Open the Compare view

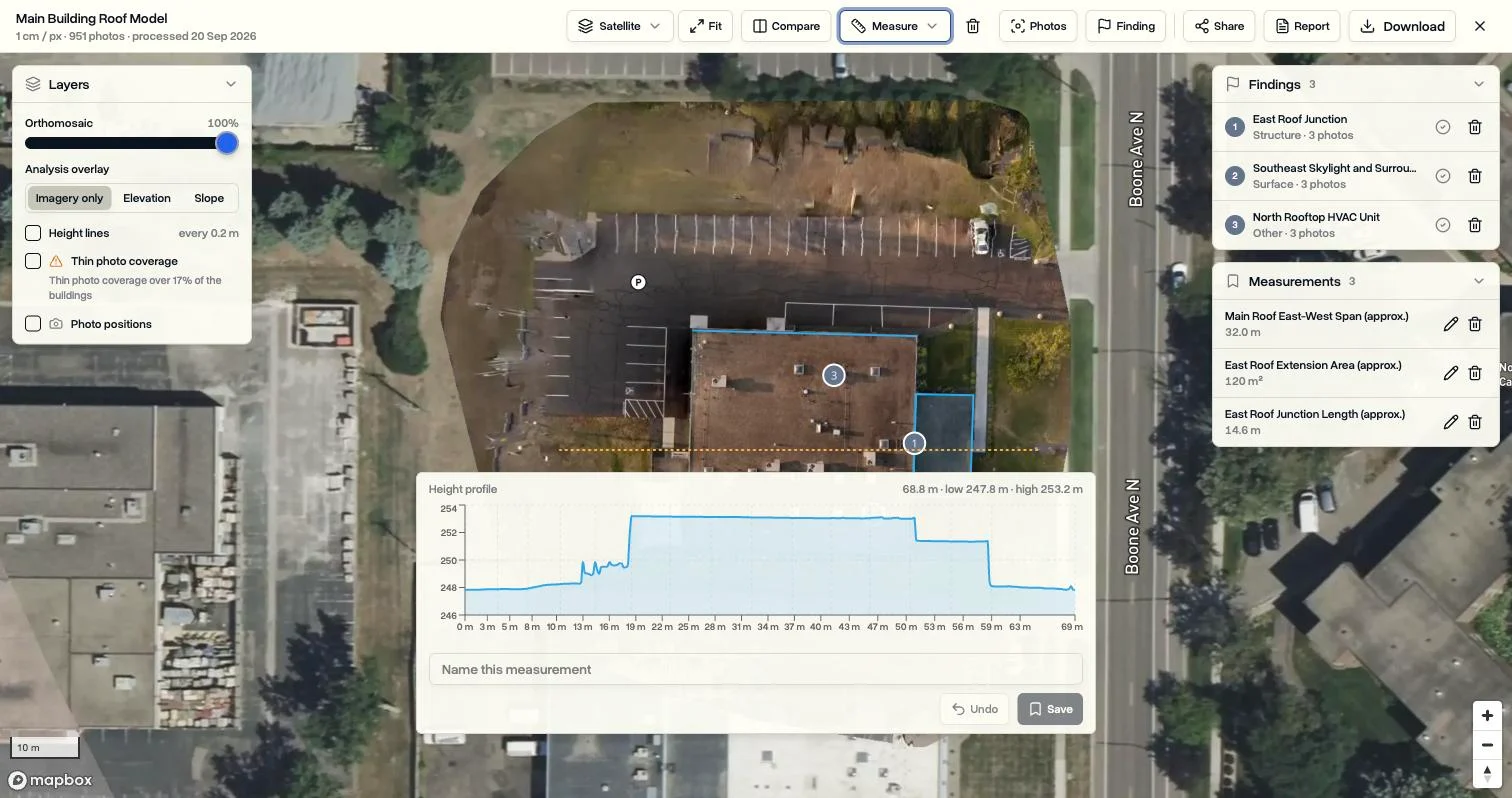tap(786, 26)
